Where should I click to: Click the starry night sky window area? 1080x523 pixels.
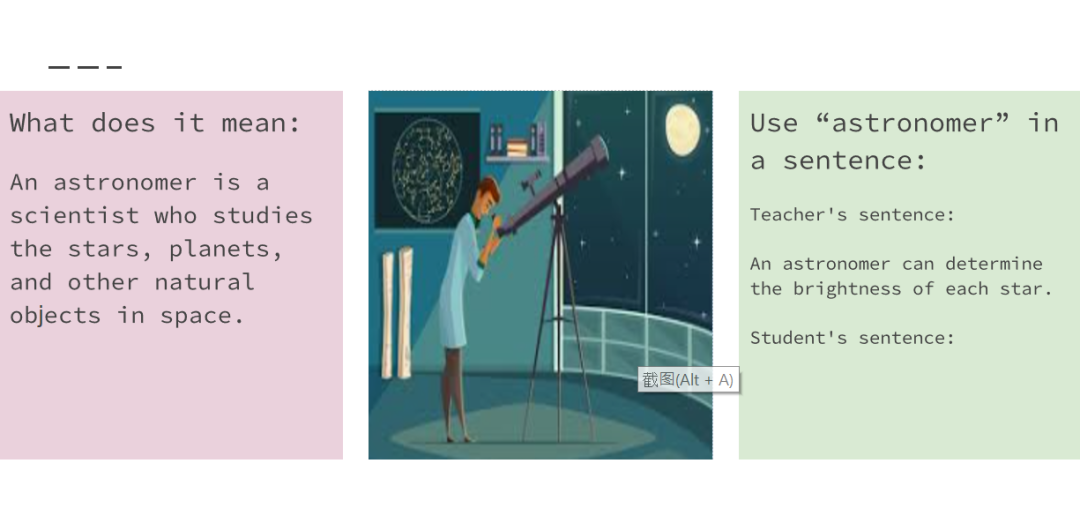point(637,200)
